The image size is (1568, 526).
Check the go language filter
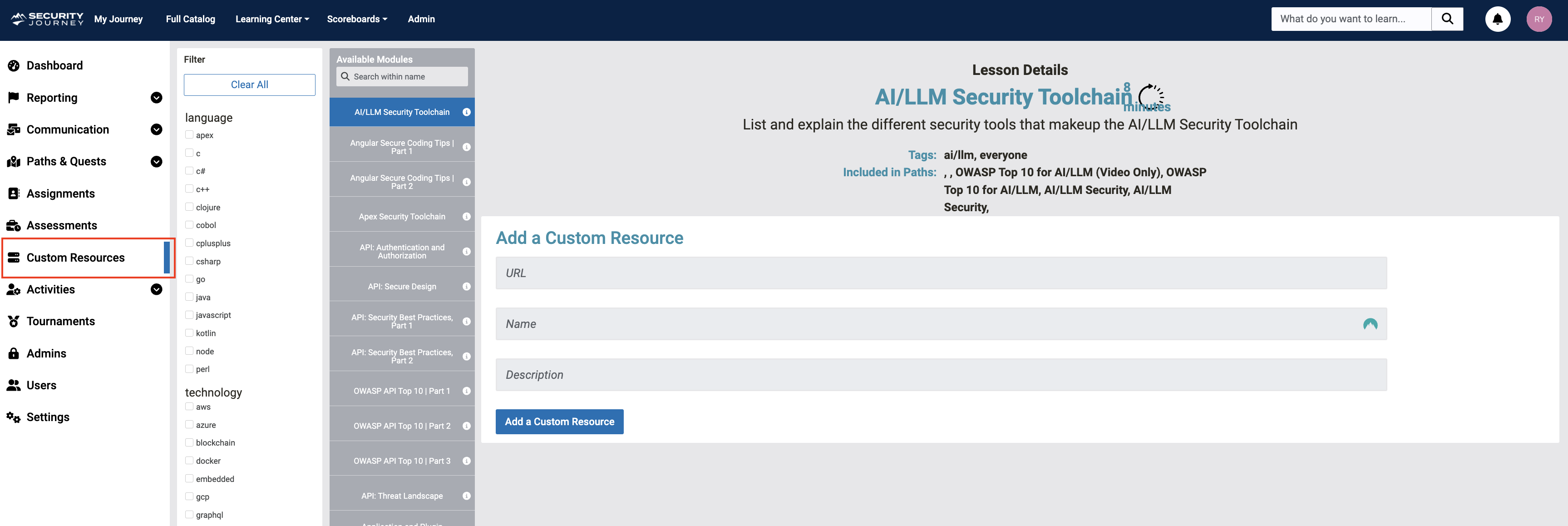tap(189, 279)
